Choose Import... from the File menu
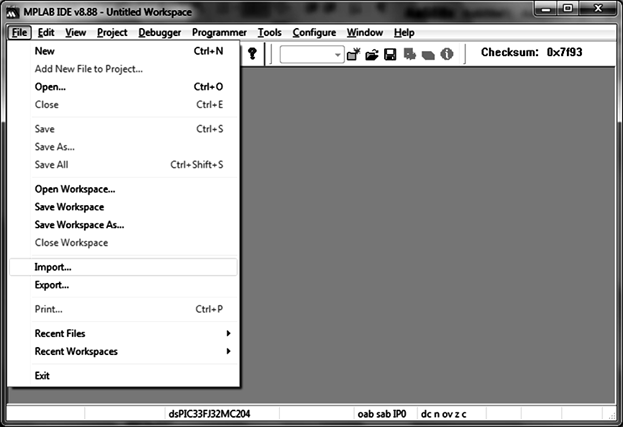This screenshot has width=623, height=427. click(124, 267)
